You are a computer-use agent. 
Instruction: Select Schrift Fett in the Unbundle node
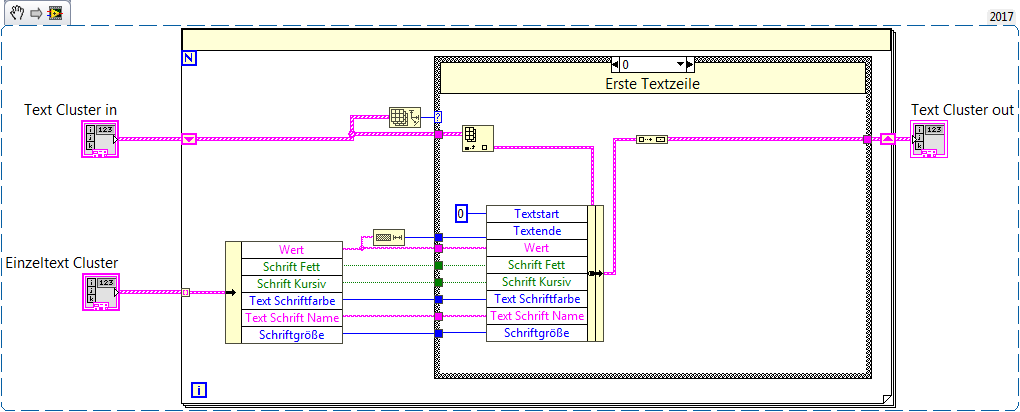point(291,267)
